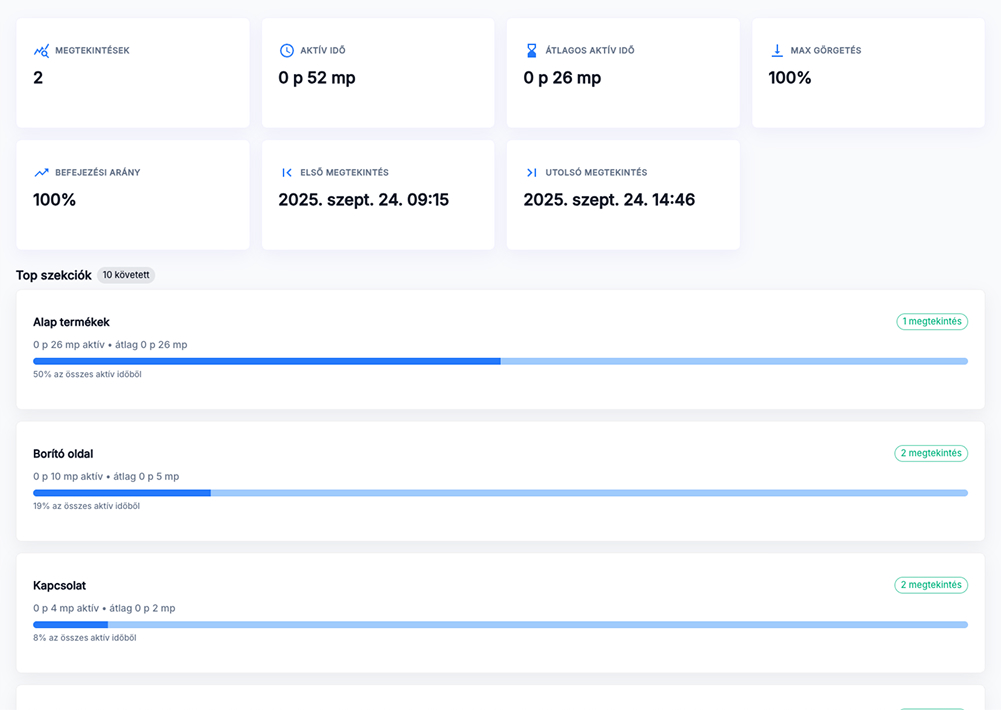
Task: Click the "1 megtekintés" badge on Alap termékek
Action: coord(932,322)
